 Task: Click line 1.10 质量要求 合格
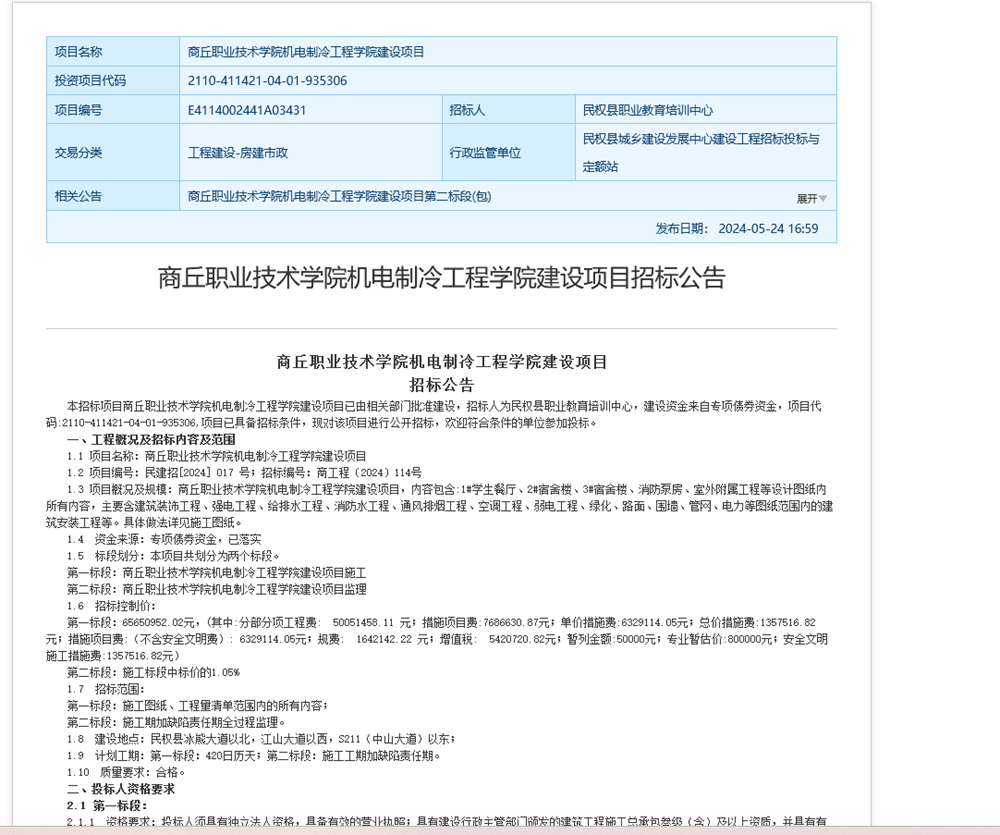tap(126, 772)
